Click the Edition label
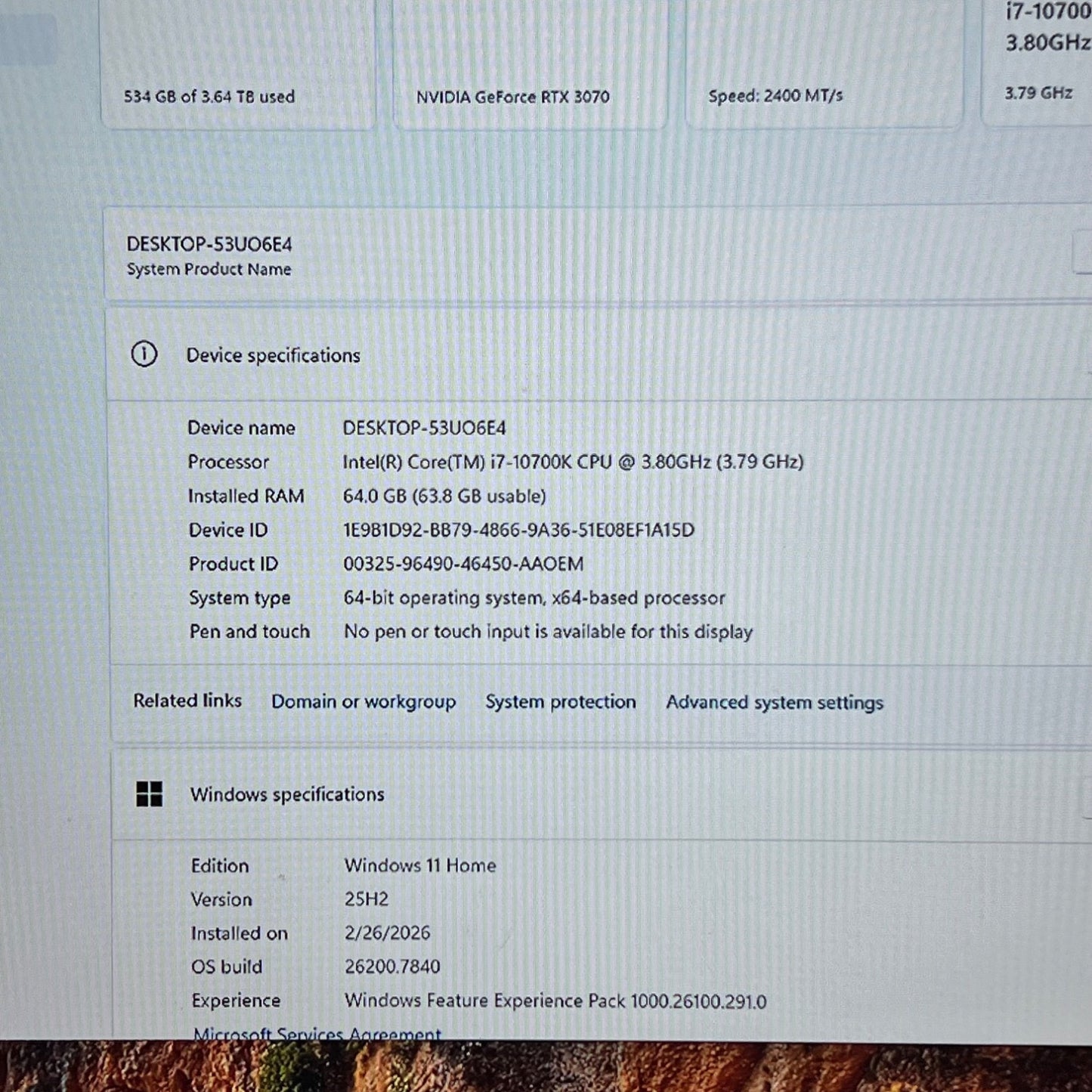Image resolution: width=1092 pixels, height=1092 pixels. 220,865
